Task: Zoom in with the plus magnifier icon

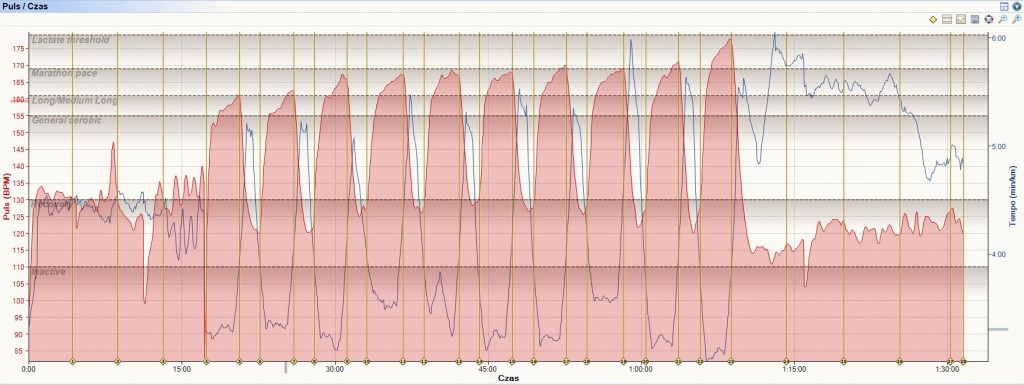Action: click(x=1016, y=19)
